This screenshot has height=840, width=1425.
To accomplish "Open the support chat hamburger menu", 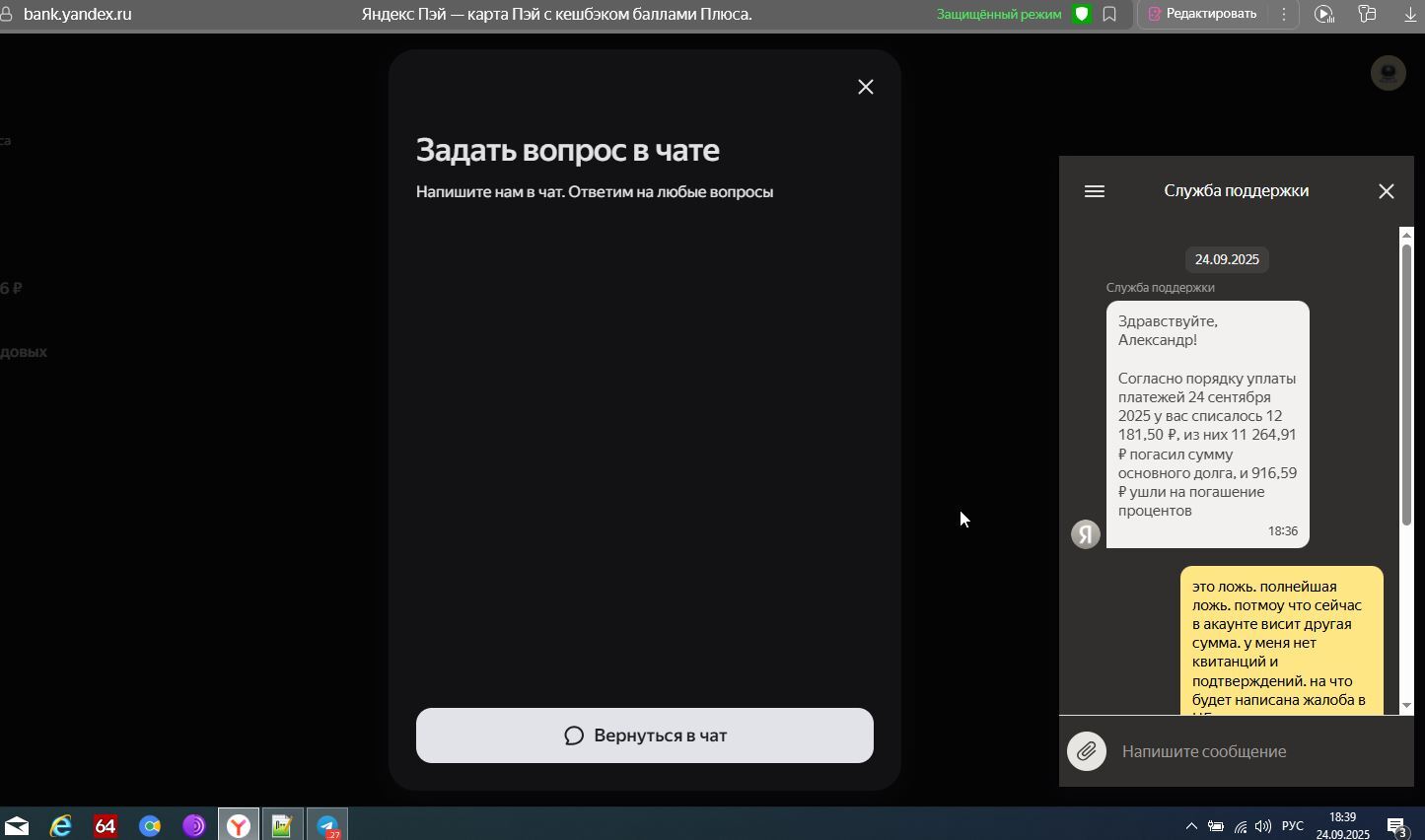I will (x=1094, y=191).
